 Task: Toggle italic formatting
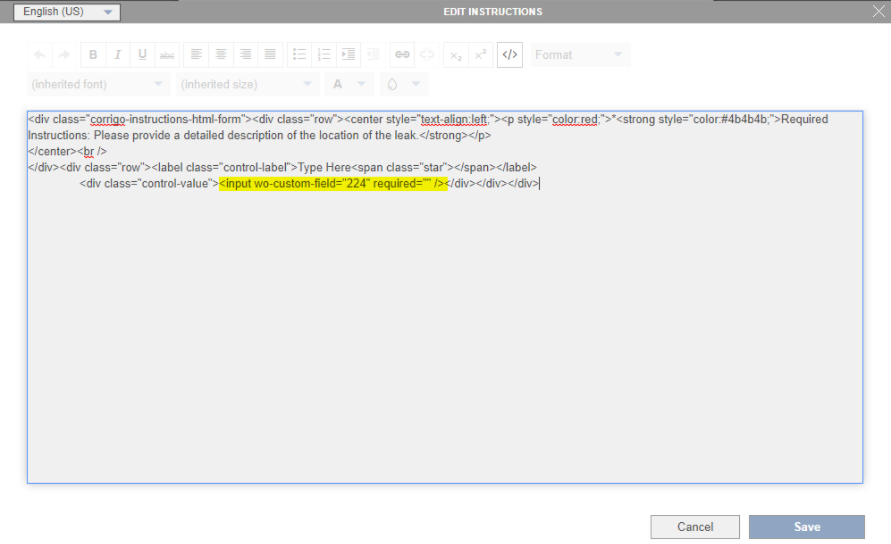point(117,55)
